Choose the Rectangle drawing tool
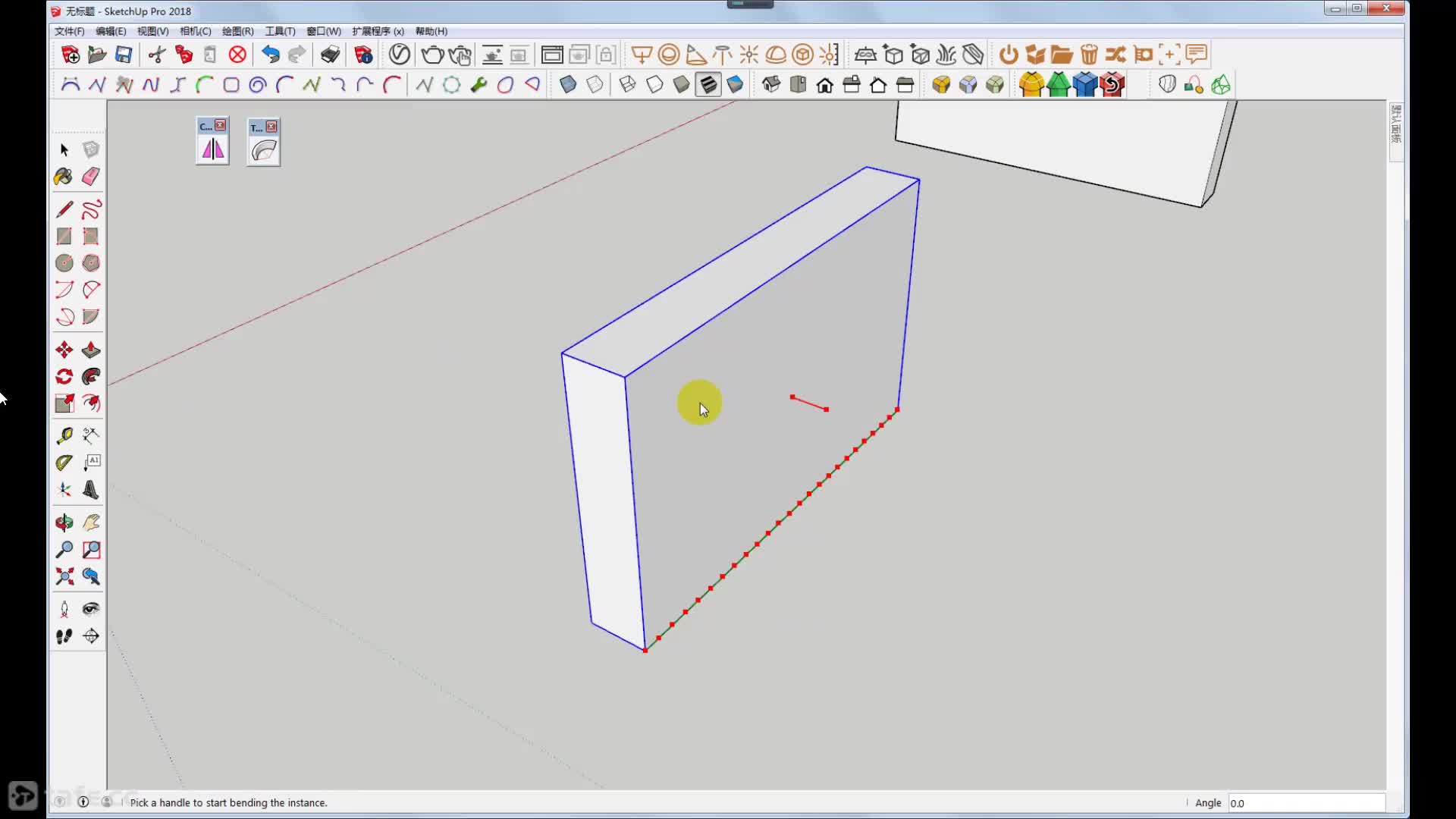 pyautogui.click(x=64, y=236)
